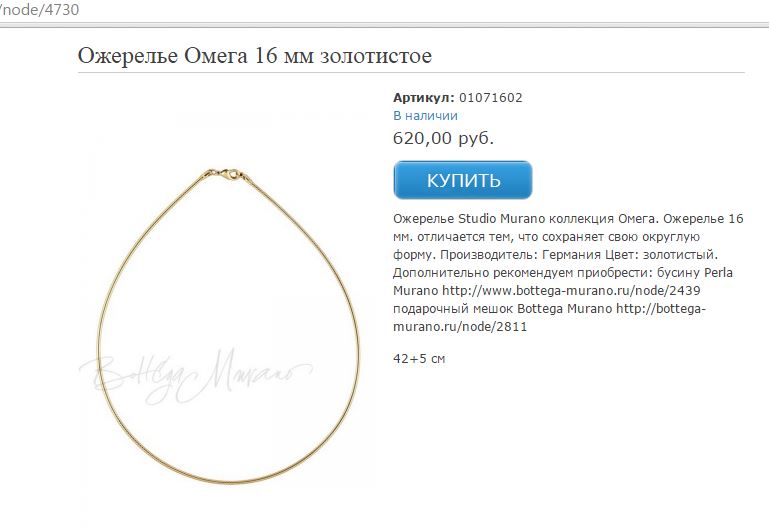Click the 42+5 см size text
769x529 pixels.
[419, 359]
